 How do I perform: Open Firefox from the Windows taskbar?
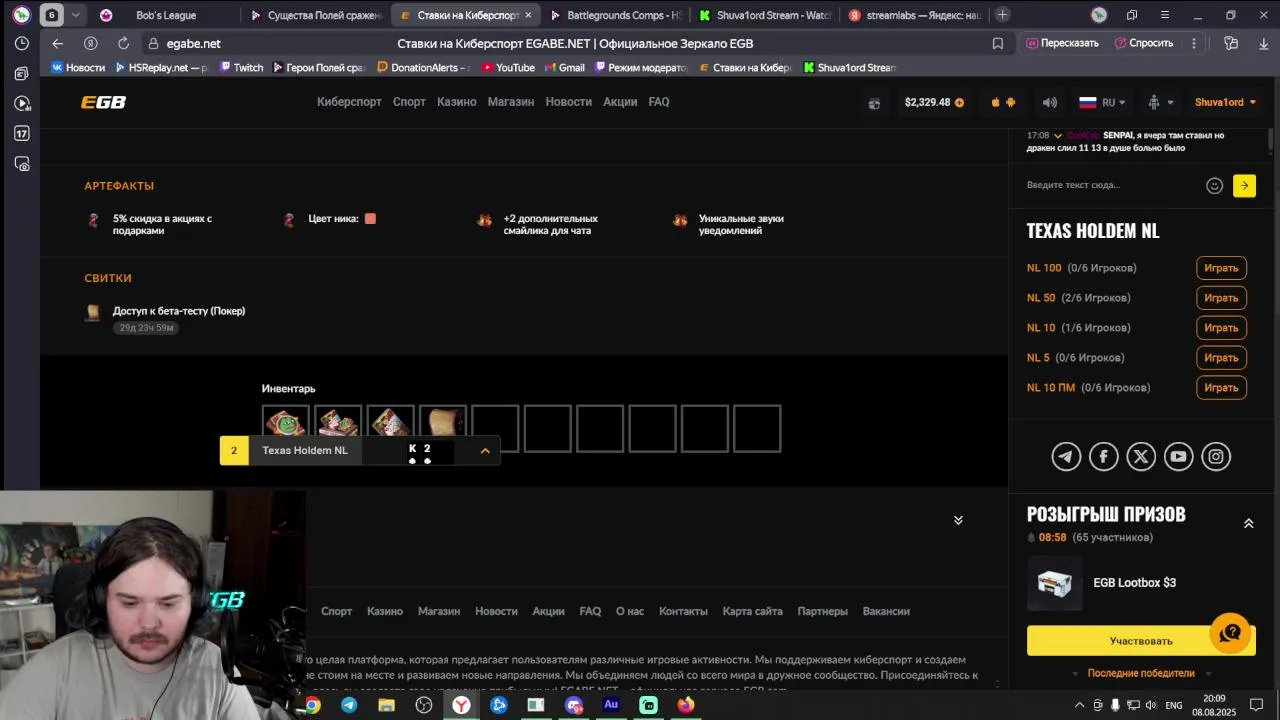click(x=686, y=705)
